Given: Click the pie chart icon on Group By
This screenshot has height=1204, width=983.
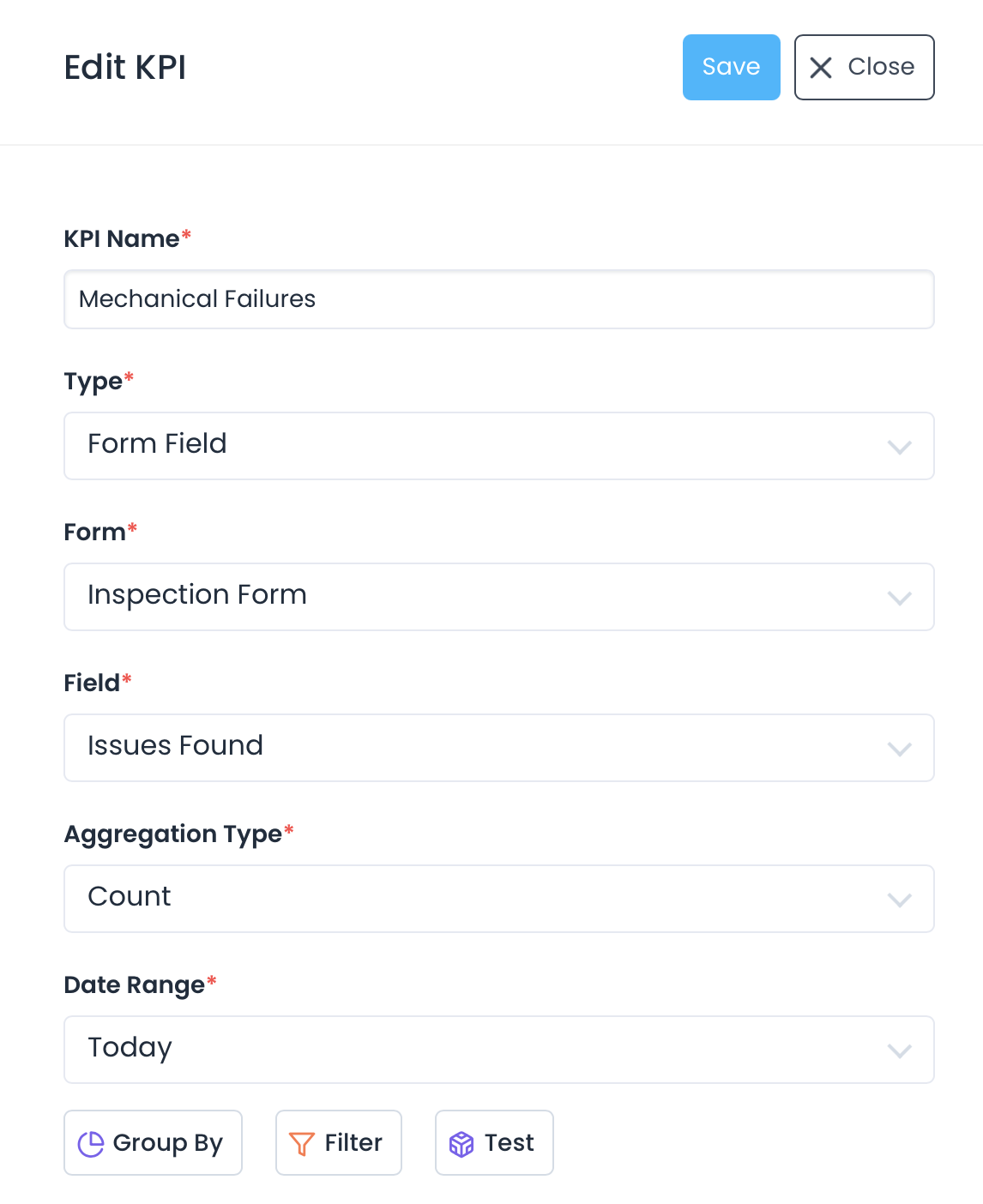Looking at the screenshot, I should 91,1143.
